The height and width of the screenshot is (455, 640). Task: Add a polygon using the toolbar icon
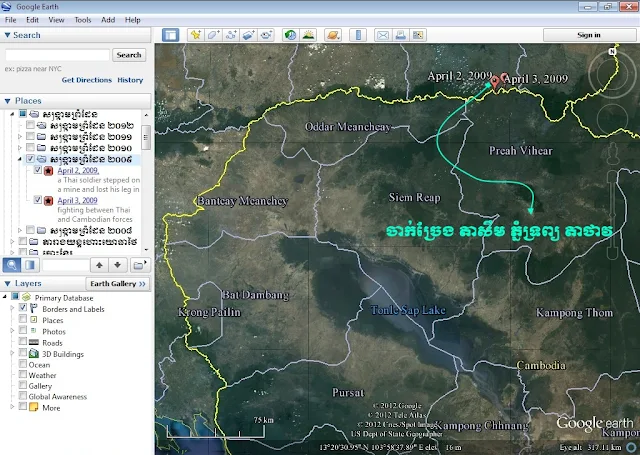(213, 35)
